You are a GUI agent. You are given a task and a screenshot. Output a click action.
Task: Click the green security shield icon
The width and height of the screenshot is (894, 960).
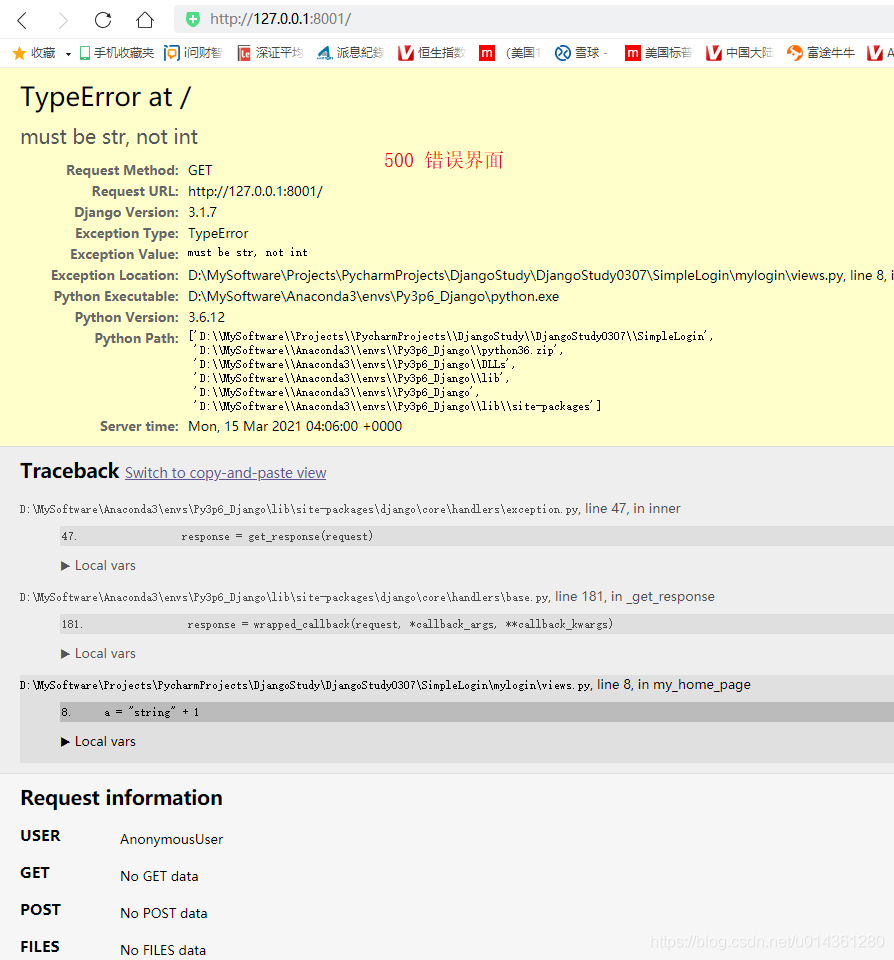[x=193, y=20]
